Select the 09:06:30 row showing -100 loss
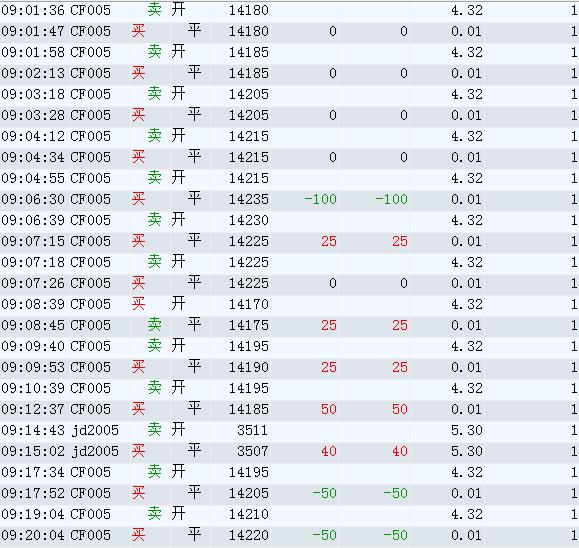The image size is (579, 548). 290,199
